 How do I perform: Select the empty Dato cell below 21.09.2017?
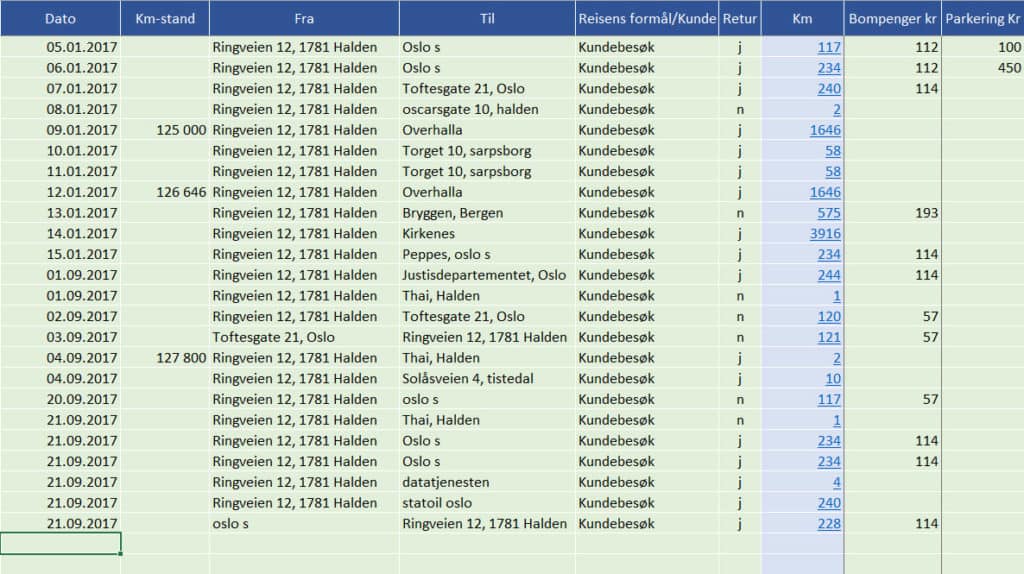(60, 543)
